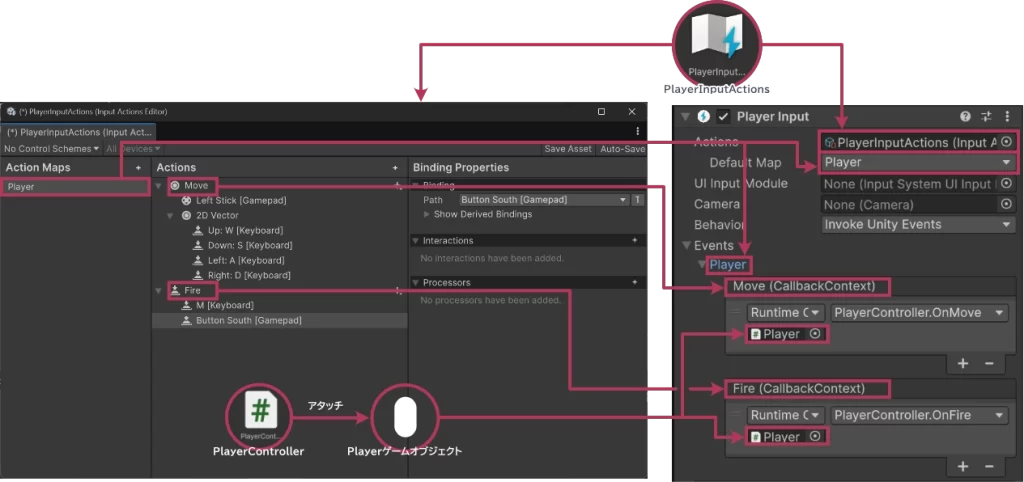Toggle Auto-Save in Input Actions Editor
The height and width of the screenshot is (482, 1024).
tap(621, 149)
